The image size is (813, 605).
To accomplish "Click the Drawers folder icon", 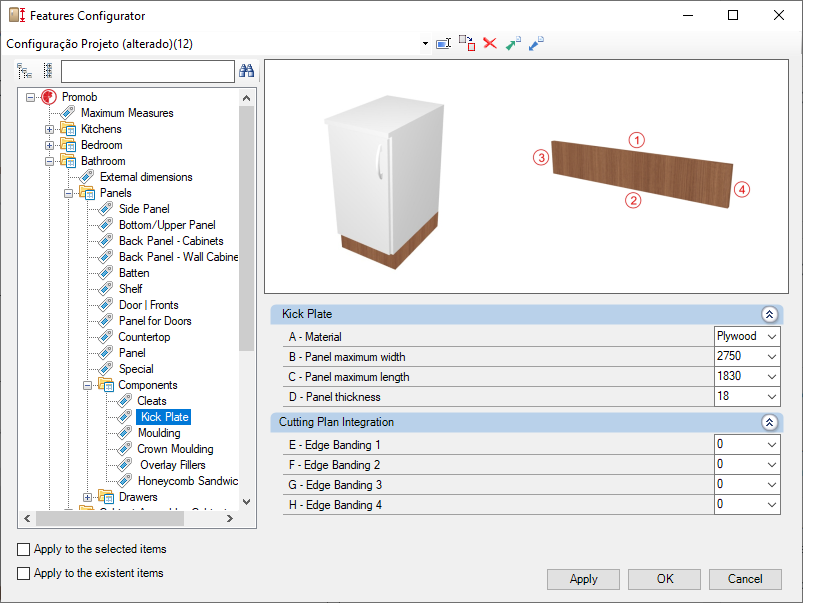I will point(106,497).
